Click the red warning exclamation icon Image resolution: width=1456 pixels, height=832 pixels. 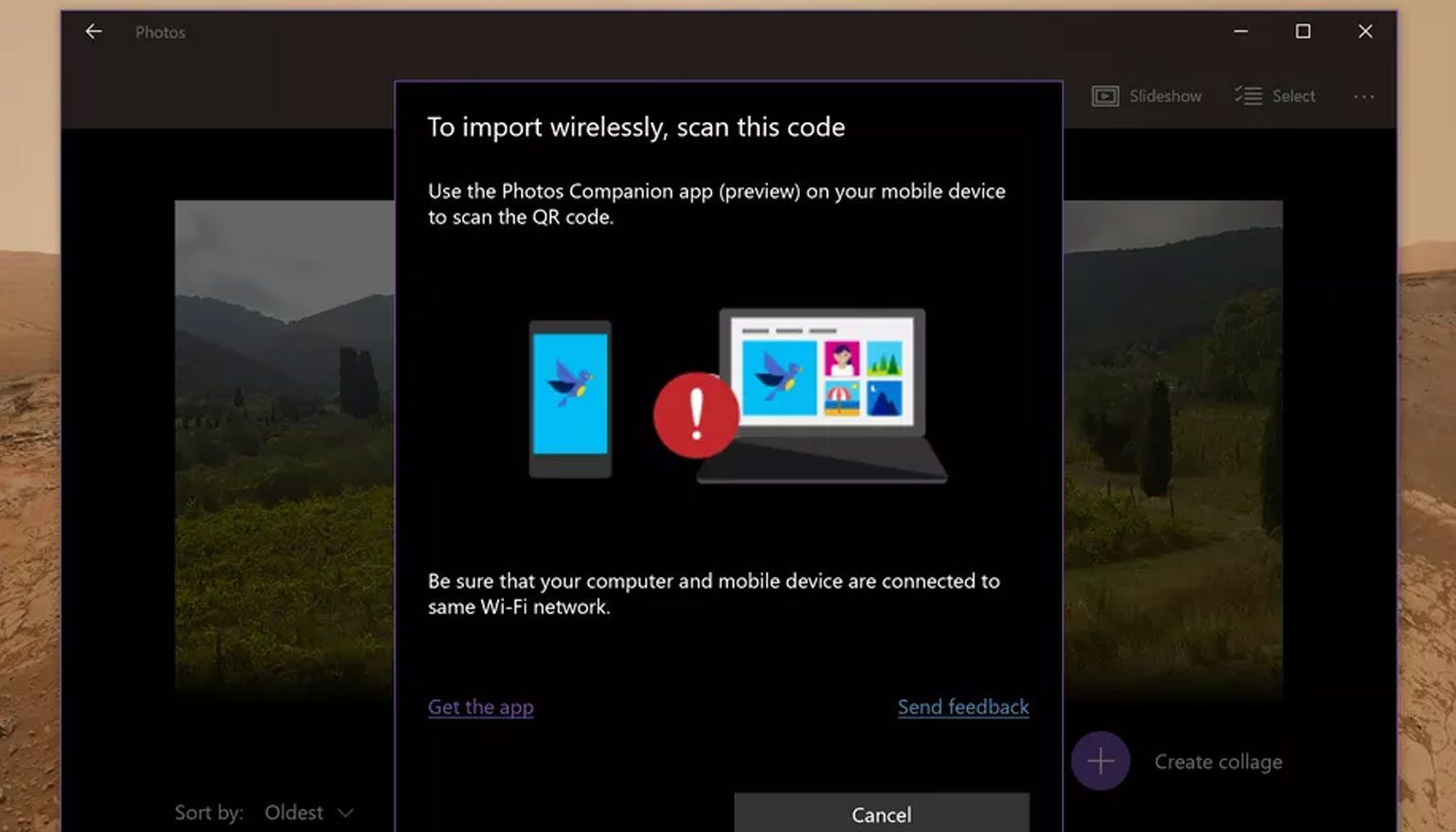pos(697,417)
